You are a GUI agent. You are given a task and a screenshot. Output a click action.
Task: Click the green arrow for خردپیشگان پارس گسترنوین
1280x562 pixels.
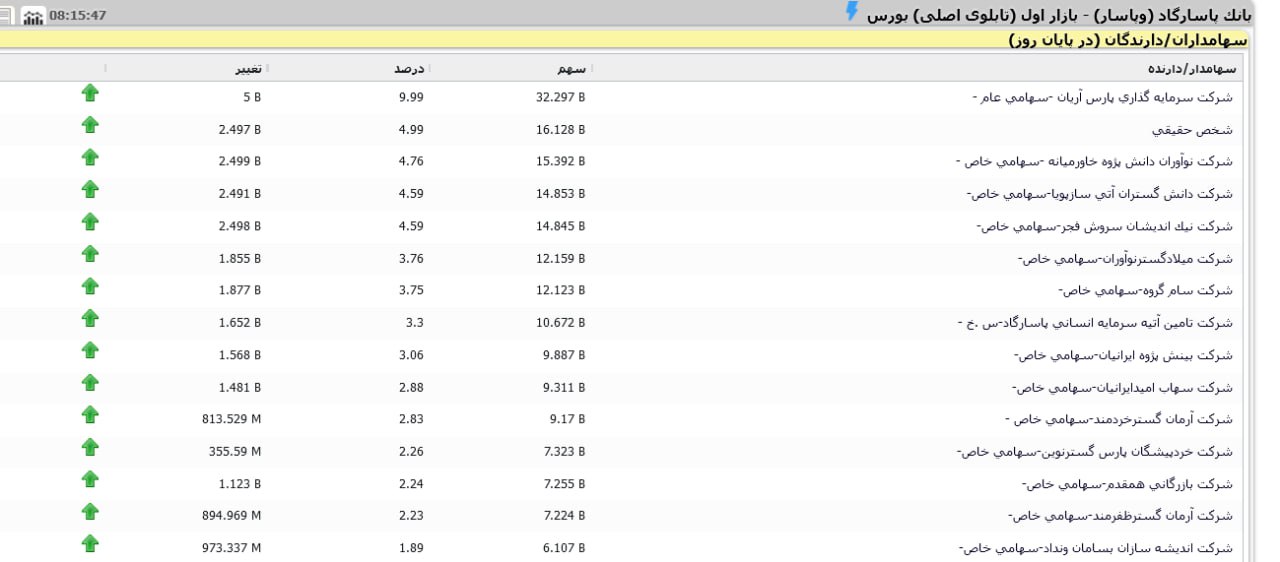(90, 446)
